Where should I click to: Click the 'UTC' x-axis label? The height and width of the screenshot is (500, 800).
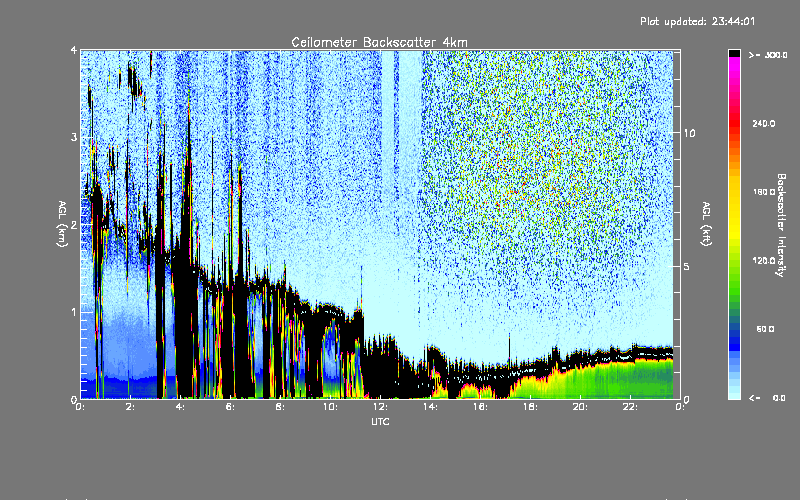coord(380,421)
